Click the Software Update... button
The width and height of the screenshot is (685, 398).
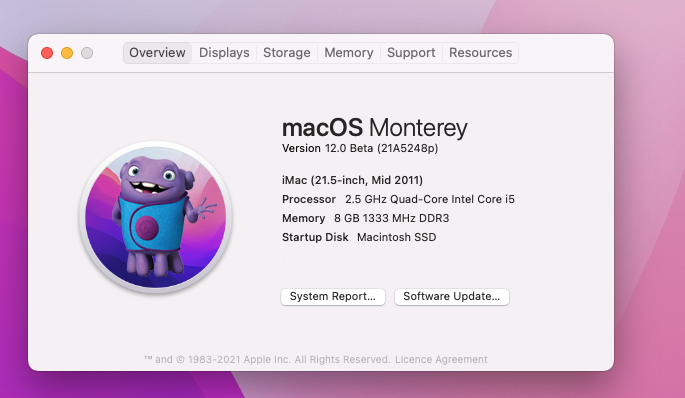pyautogui.click(x=452, y=297)
